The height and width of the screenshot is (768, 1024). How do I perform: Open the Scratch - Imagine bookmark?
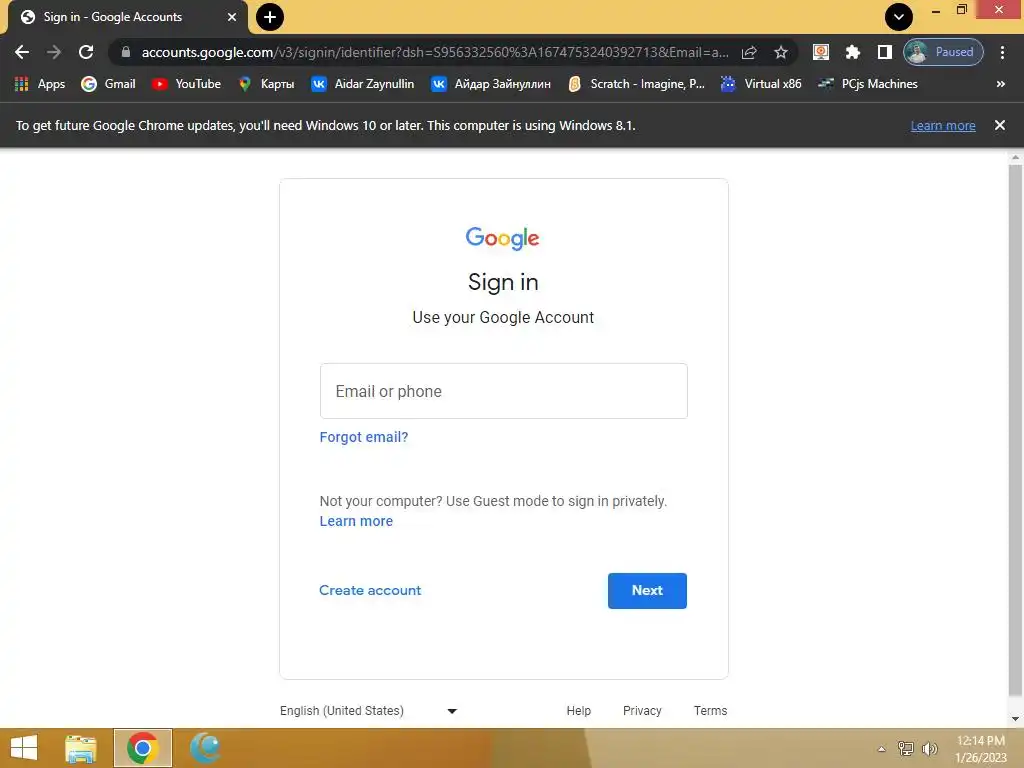(x=636, y=84)
